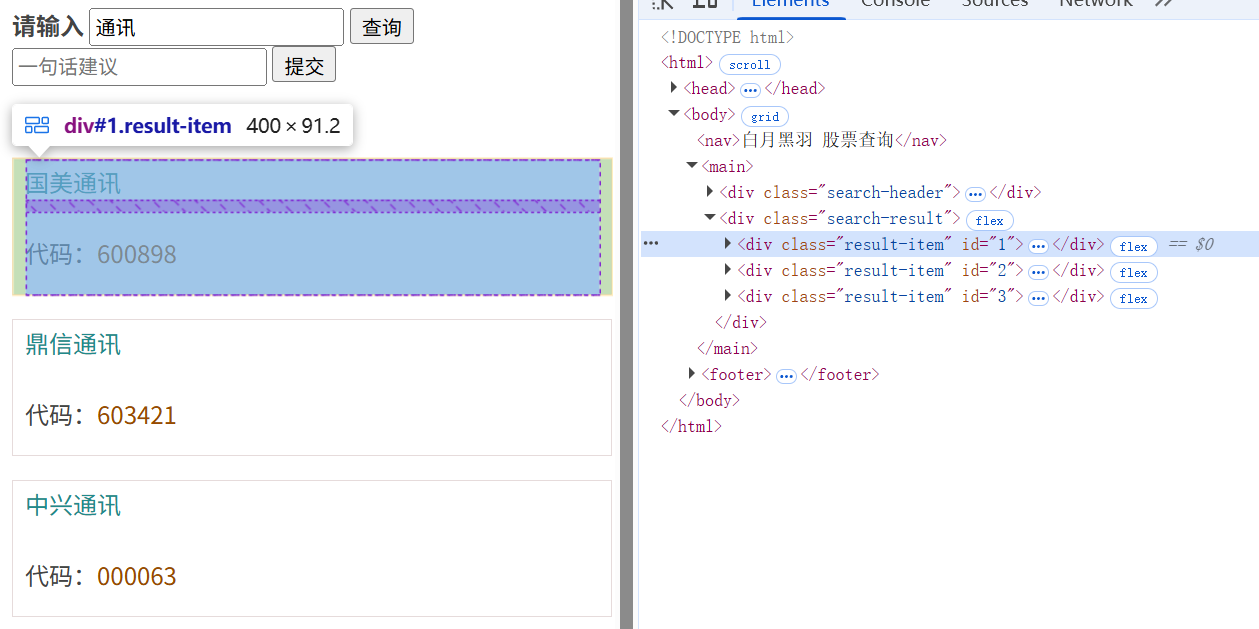The height and width of the screenshot is (629, 1259).
Task: Click ellipsis inside result-item id="3"
Action: [1038, 298]
